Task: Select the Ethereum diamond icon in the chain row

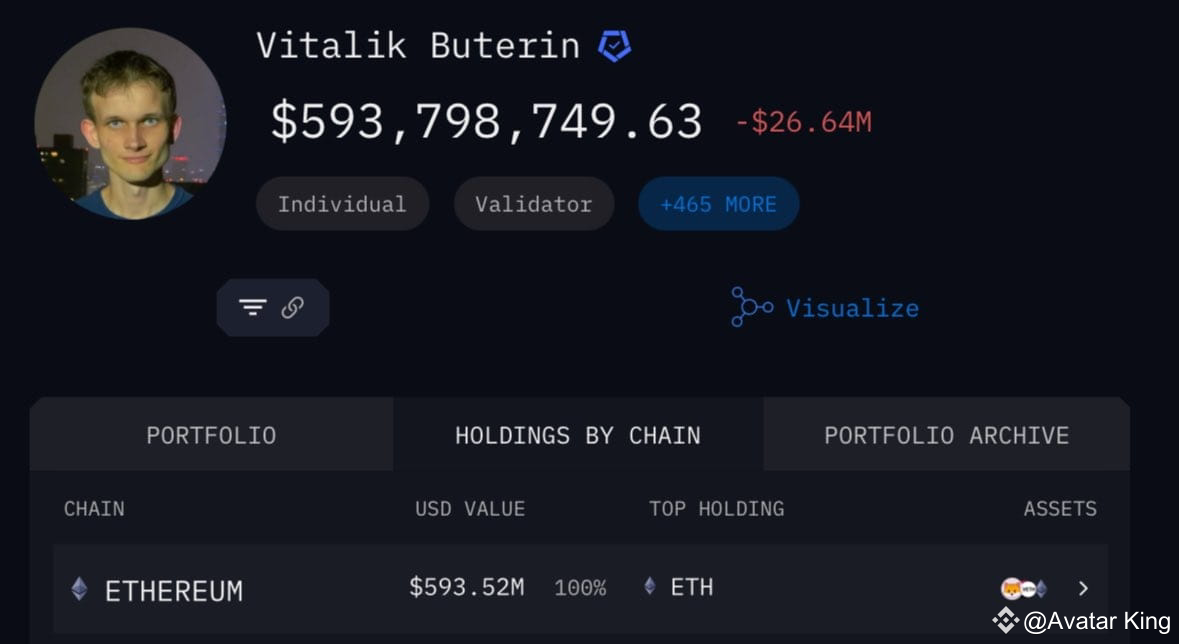Action: [x=78, y=590]
